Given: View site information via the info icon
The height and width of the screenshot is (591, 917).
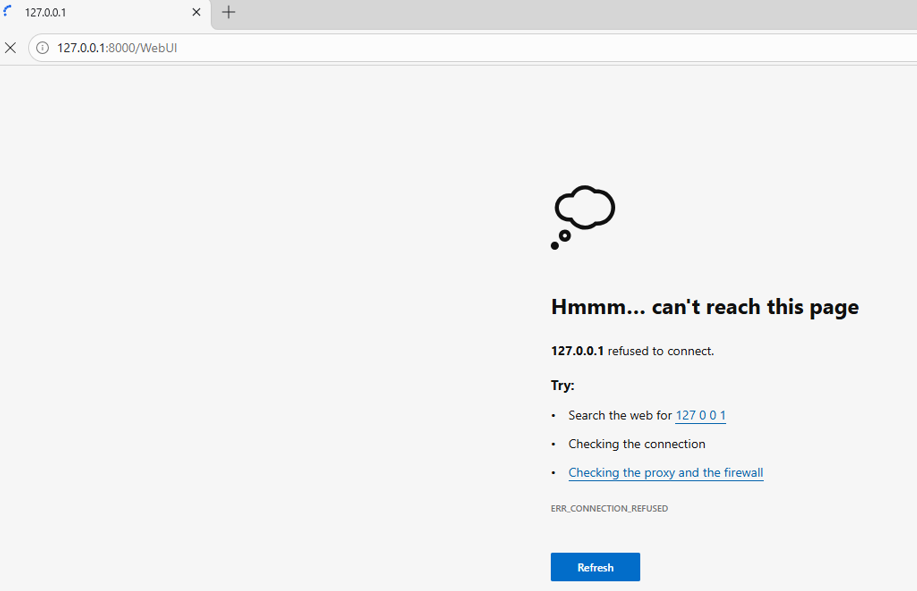Looking at the screenshot, I should (43, 48).
